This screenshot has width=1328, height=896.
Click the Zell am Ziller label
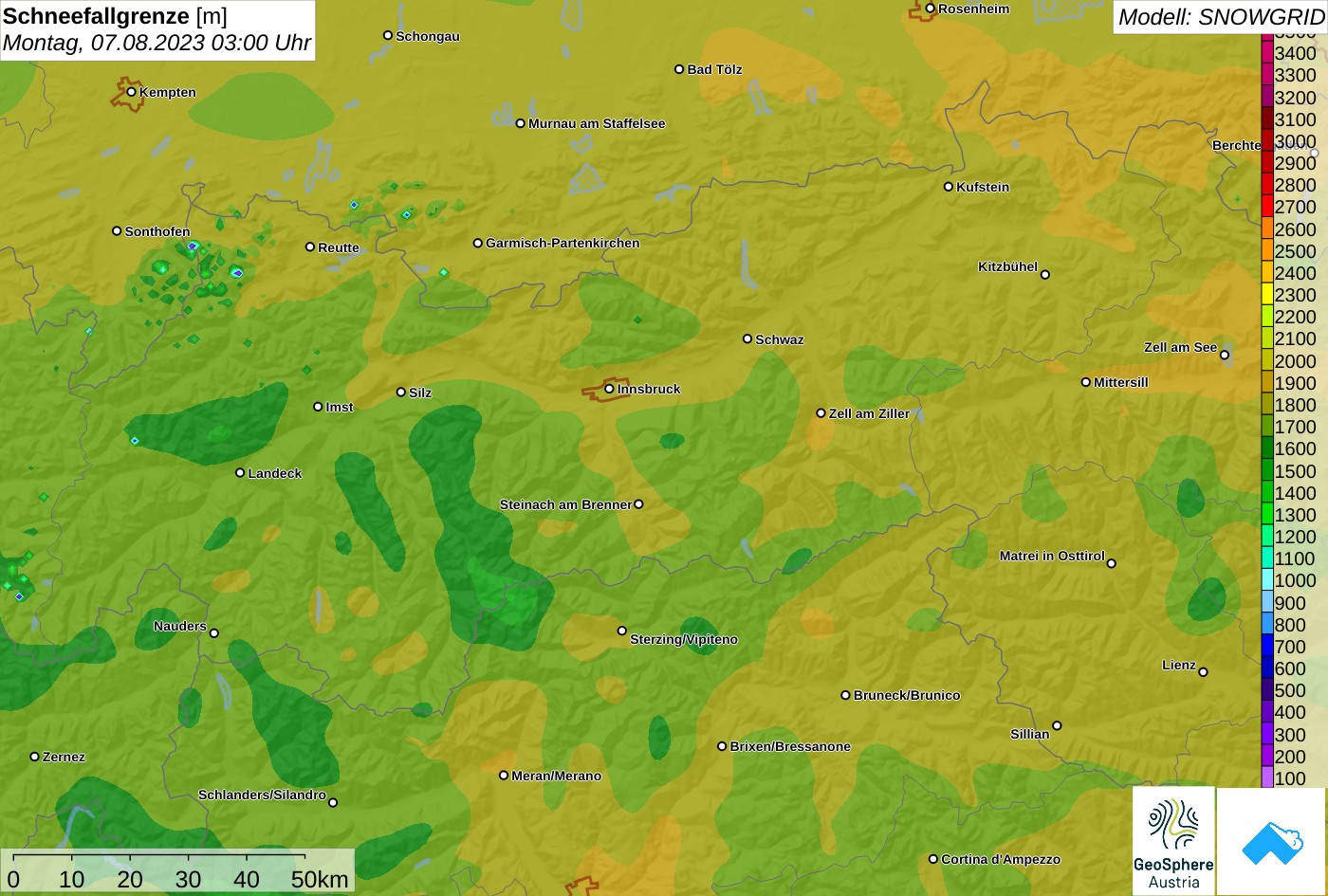[869, 413]
